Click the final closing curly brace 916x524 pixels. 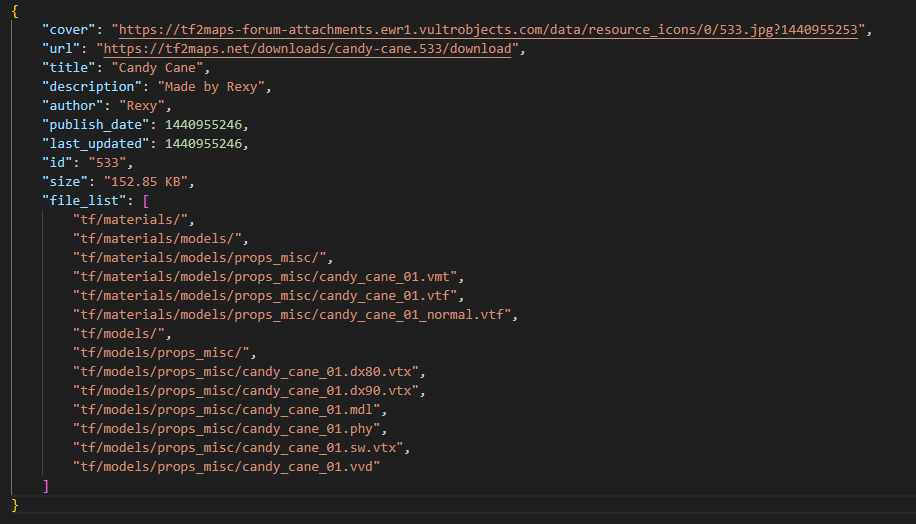[x=14, y=505]
